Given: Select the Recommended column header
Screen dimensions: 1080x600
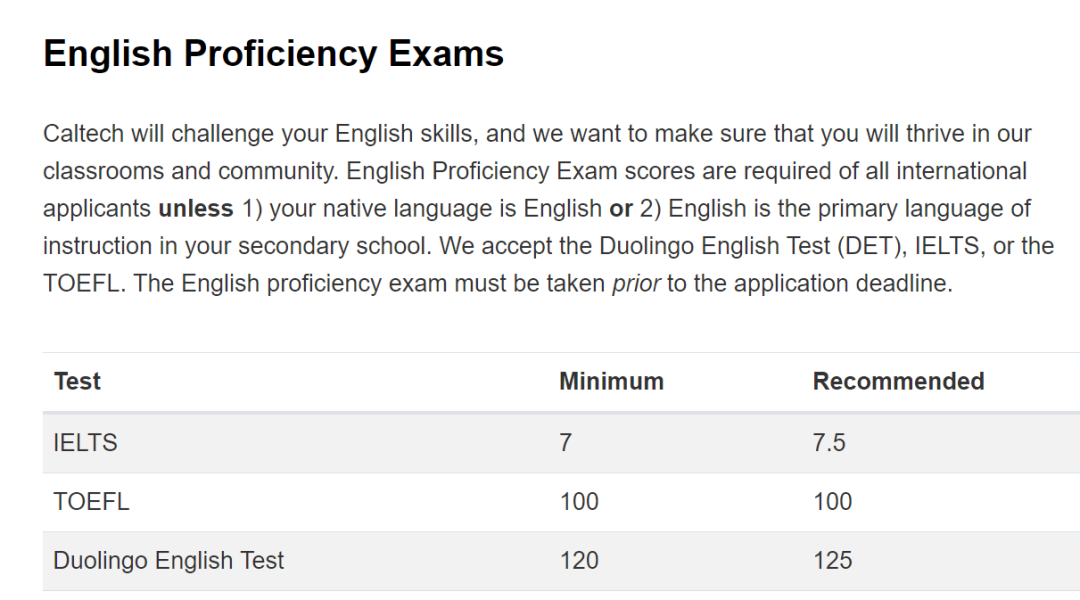Looking at the screenshot, I should [898, 381].
